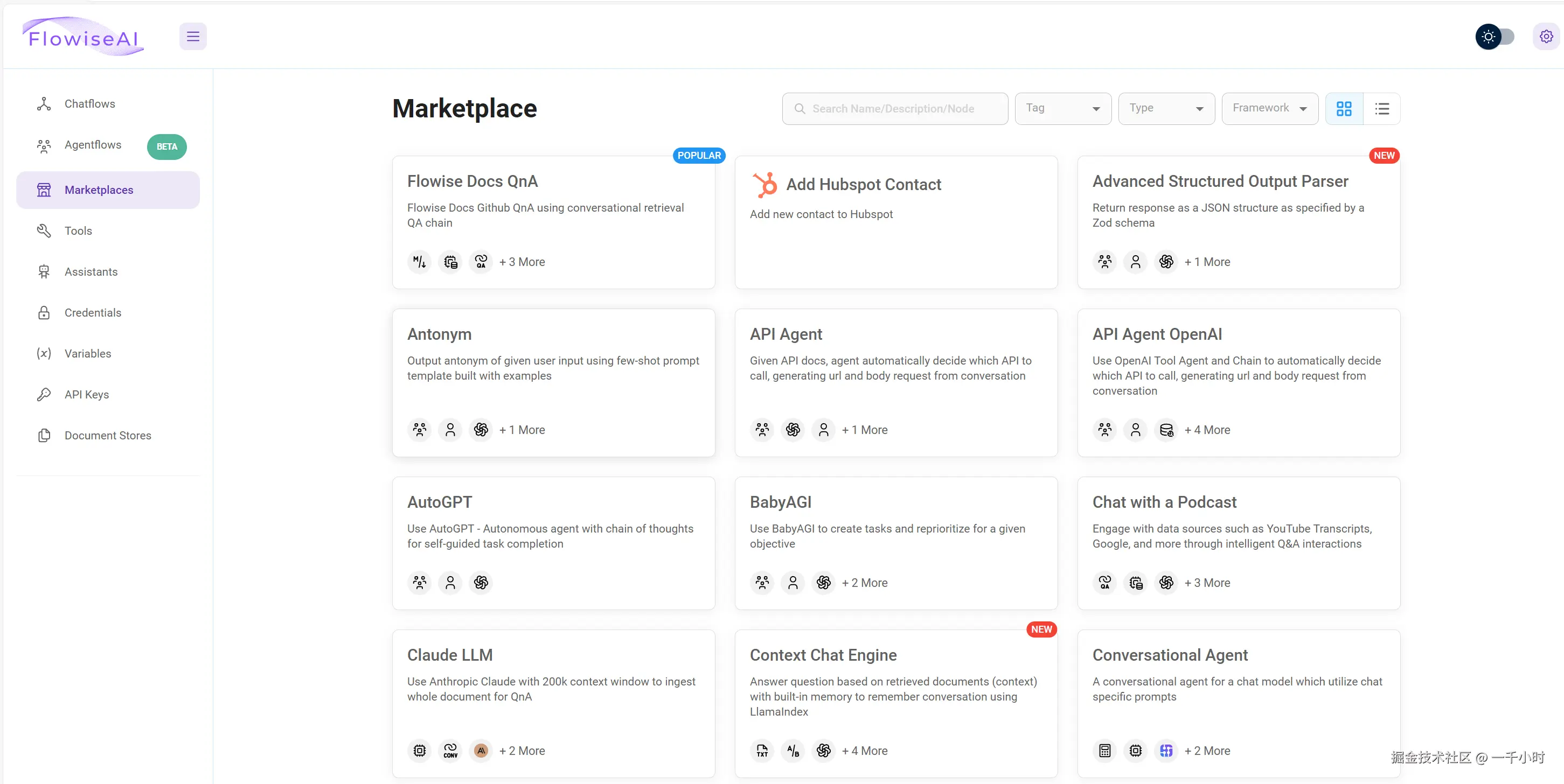Switch to grid card view
Screen dimensions: 1564x784
coord(1344,109)
